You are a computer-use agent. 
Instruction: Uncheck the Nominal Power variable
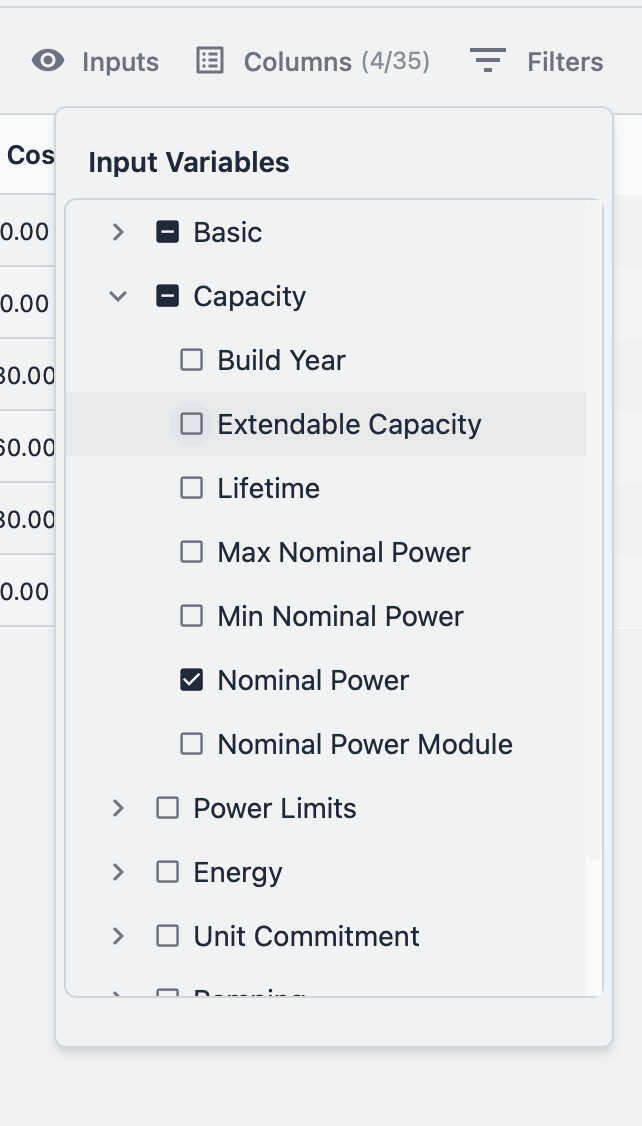point(191,680)
